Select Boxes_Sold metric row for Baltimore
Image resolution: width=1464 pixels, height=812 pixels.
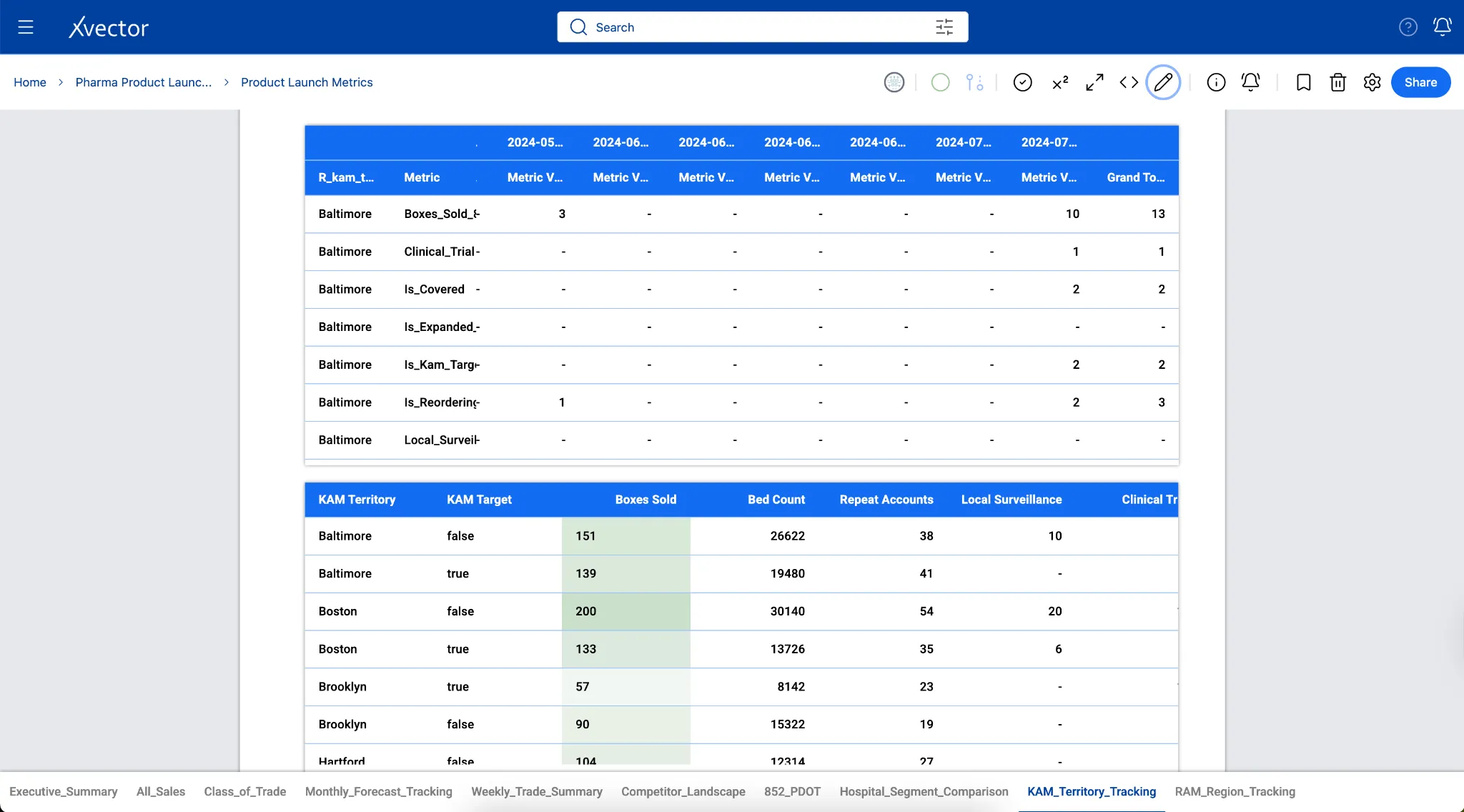coord(441,214)
